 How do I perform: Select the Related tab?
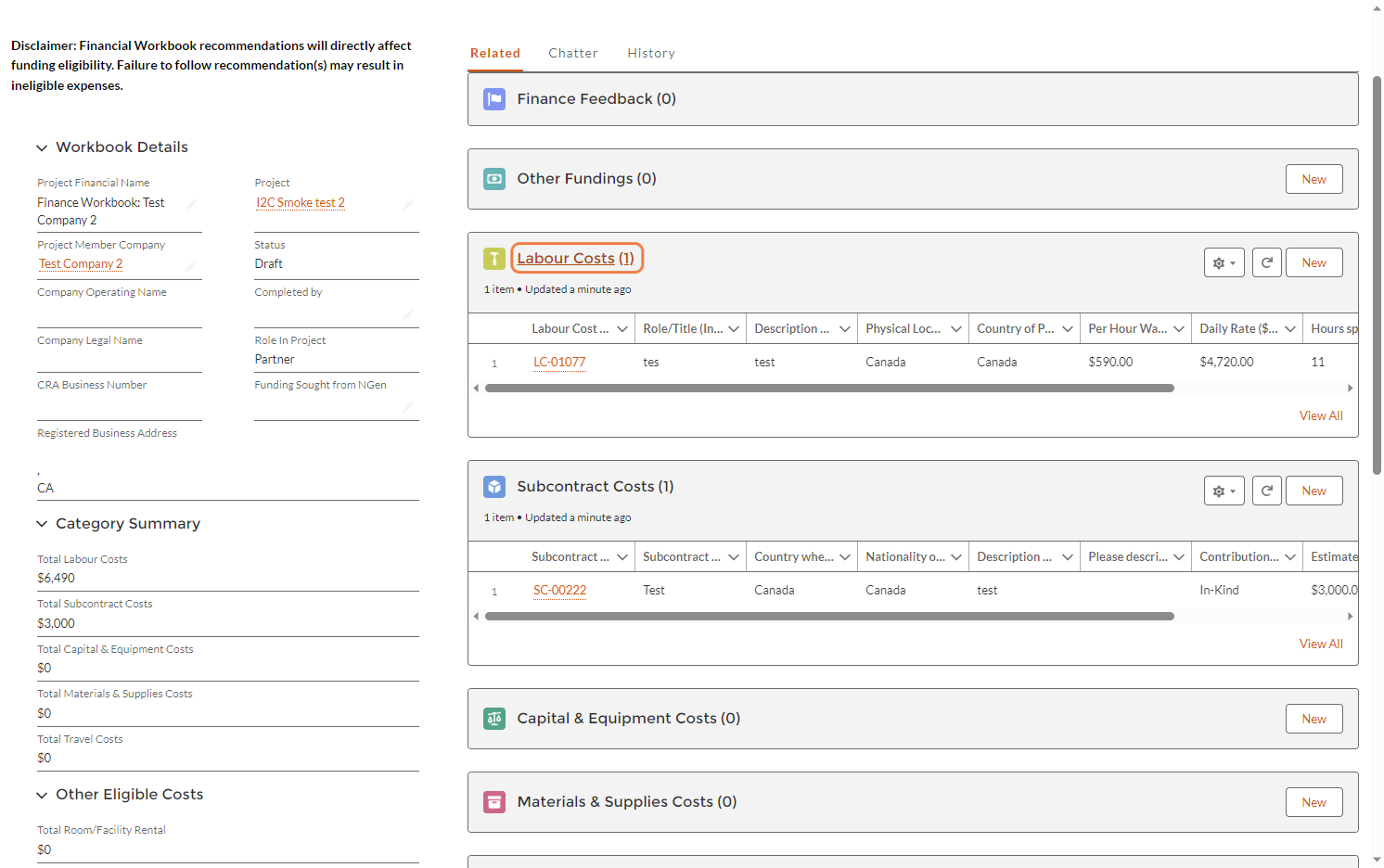495,53
